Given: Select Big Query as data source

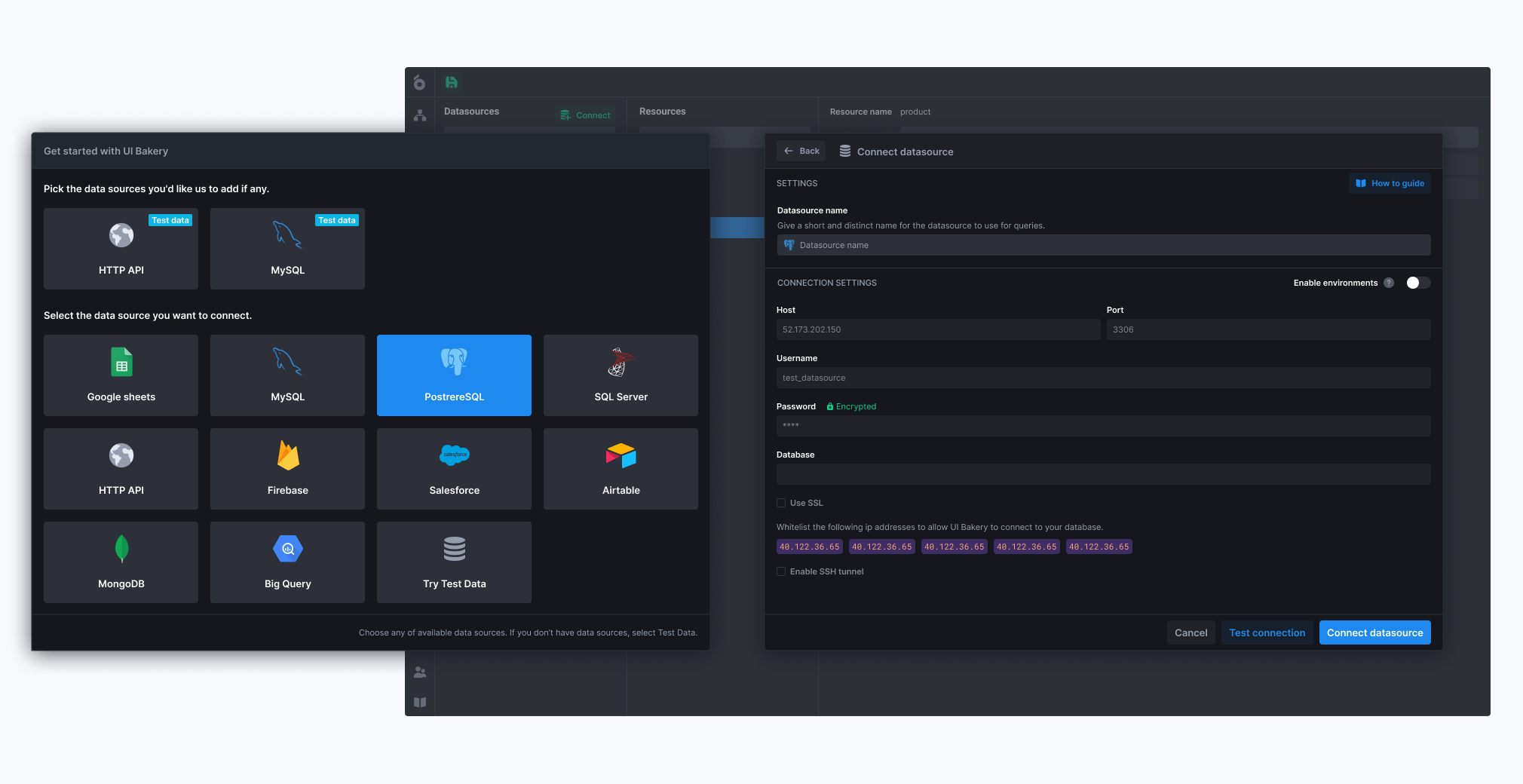Looking at the screenshot, I should [x=287, y=562].
